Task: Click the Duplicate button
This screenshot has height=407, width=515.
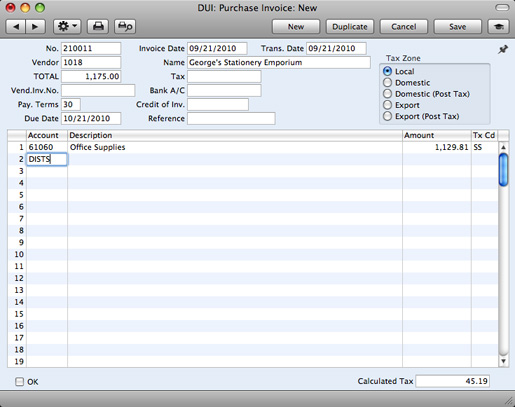Action: pos(350,27)
